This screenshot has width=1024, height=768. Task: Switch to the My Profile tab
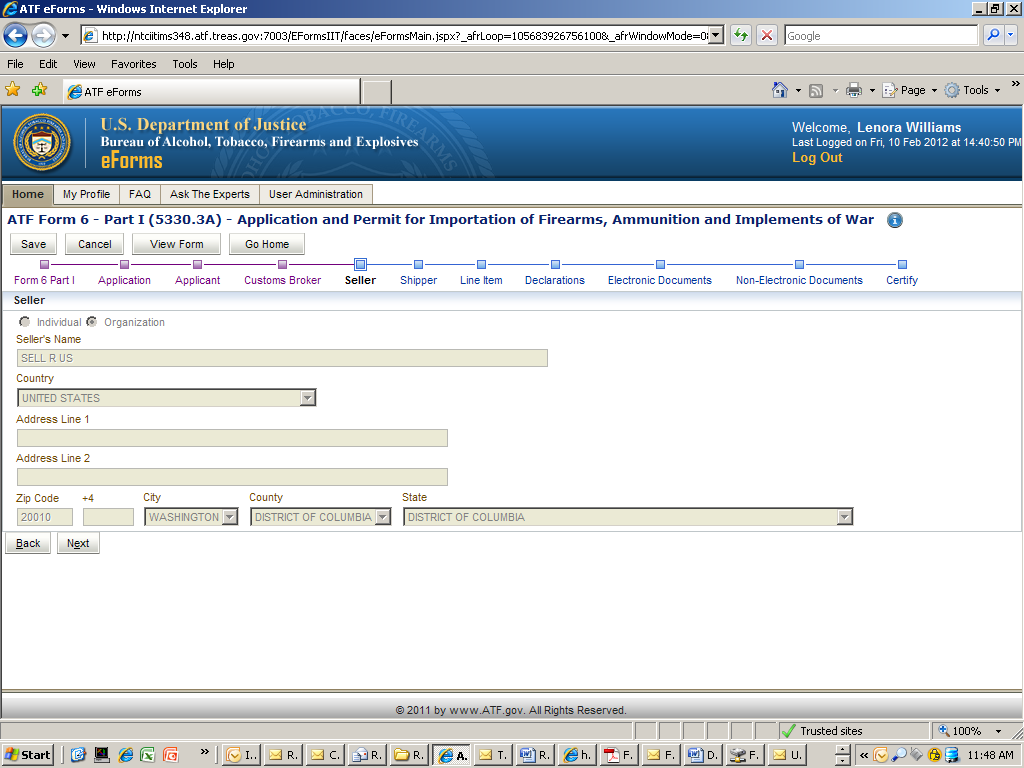86,195
